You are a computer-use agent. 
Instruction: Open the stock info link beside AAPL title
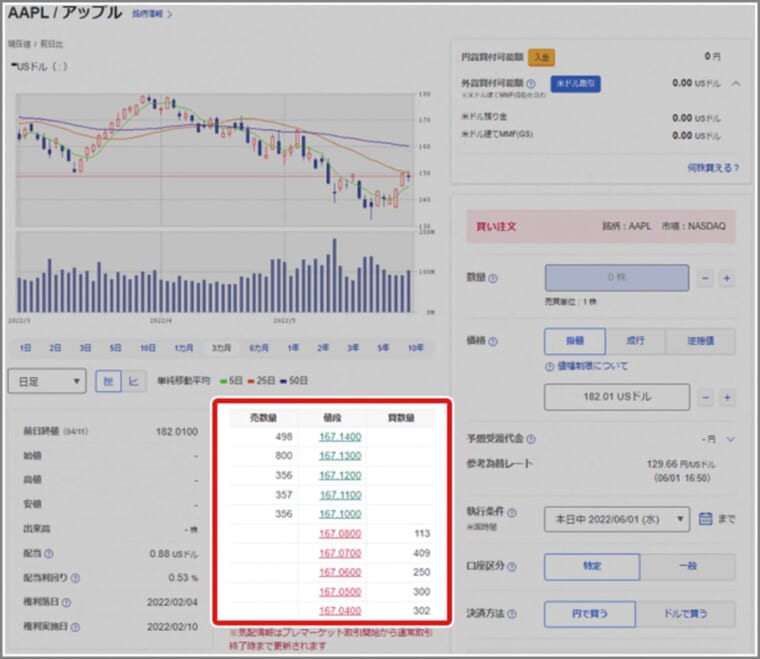152,14
